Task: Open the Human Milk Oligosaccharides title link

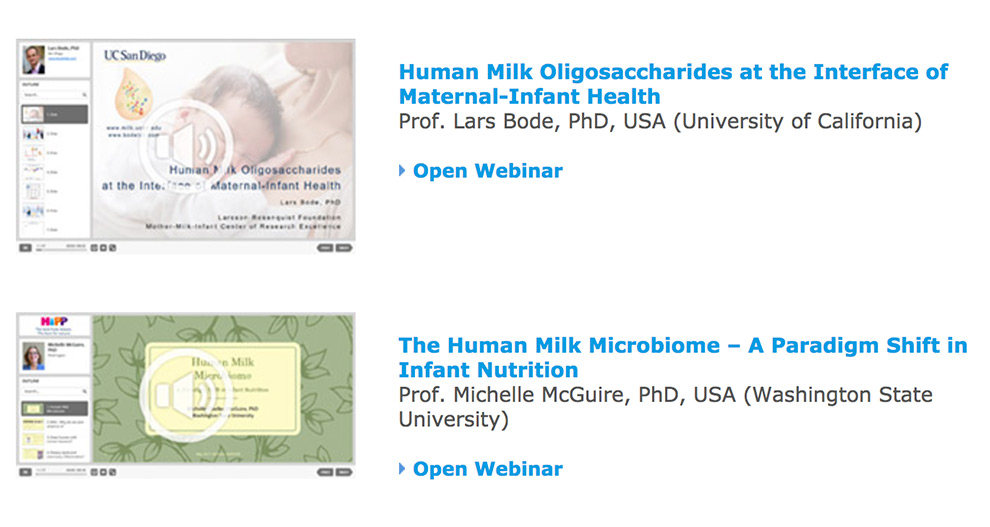Action: coord(673,84)
